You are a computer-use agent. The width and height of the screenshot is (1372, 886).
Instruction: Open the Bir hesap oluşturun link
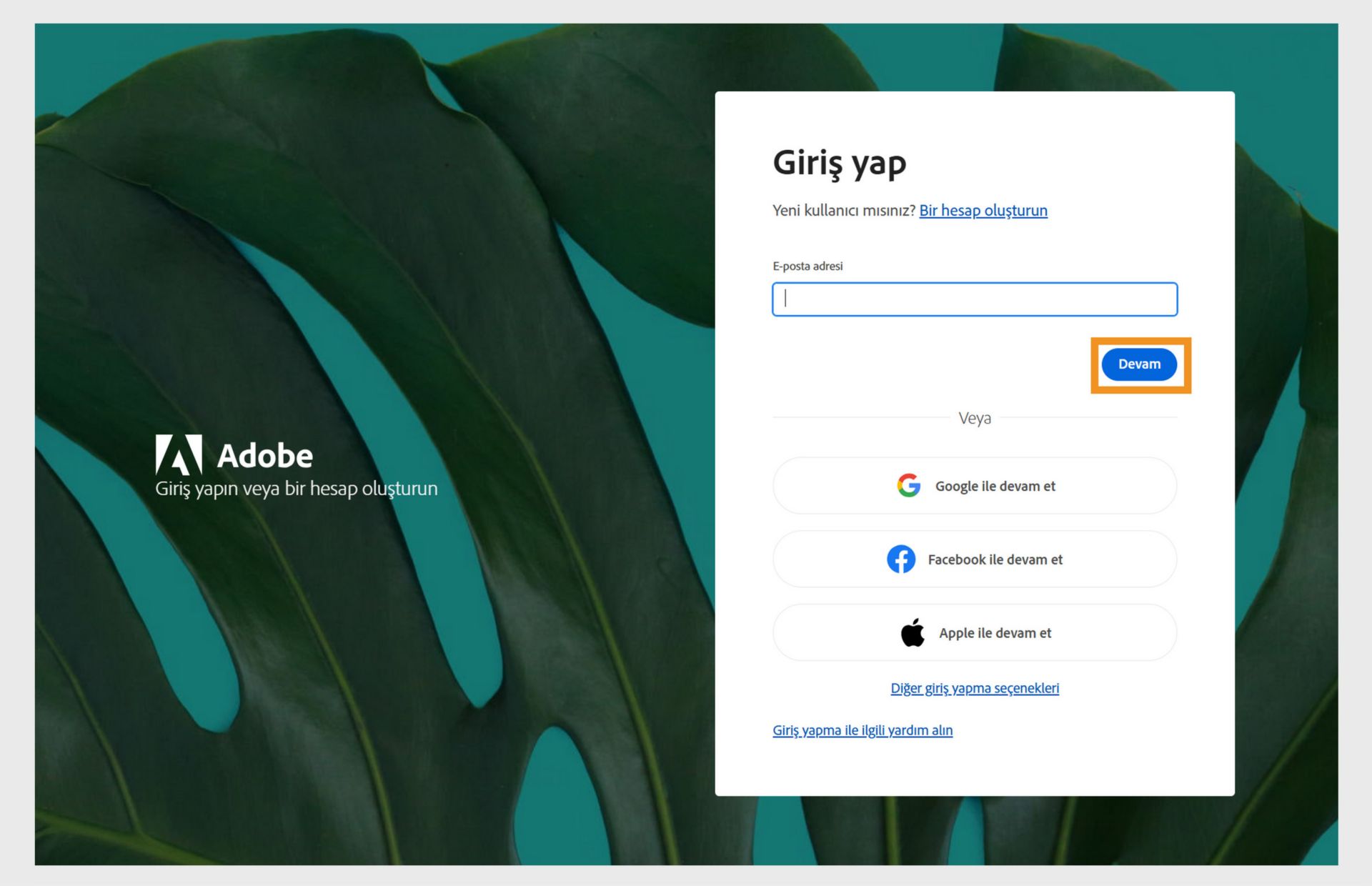tap(983, 211)
